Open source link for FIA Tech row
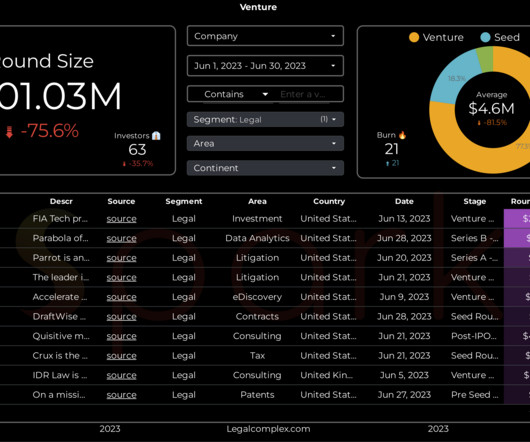Viewport: 530px width, 442px height. pyautogui.click(x=121, y=219)
